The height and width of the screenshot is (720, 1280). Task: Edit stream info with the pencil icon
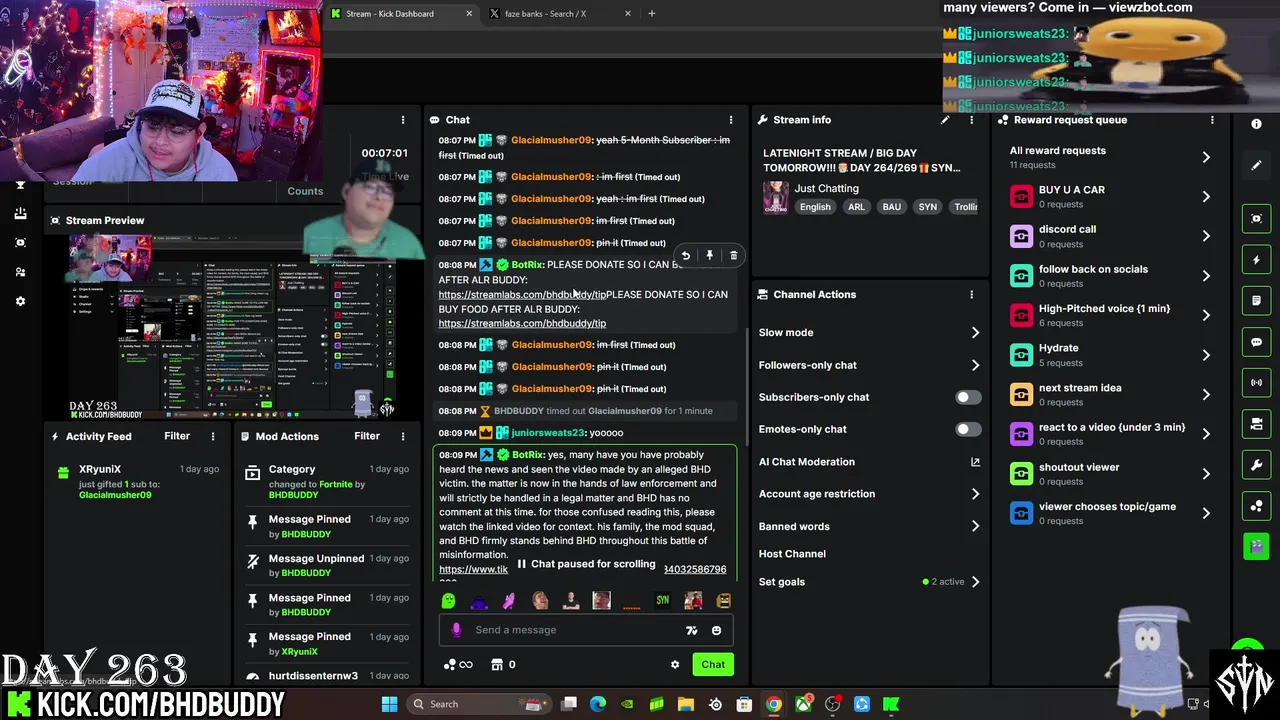coord(945,120)
